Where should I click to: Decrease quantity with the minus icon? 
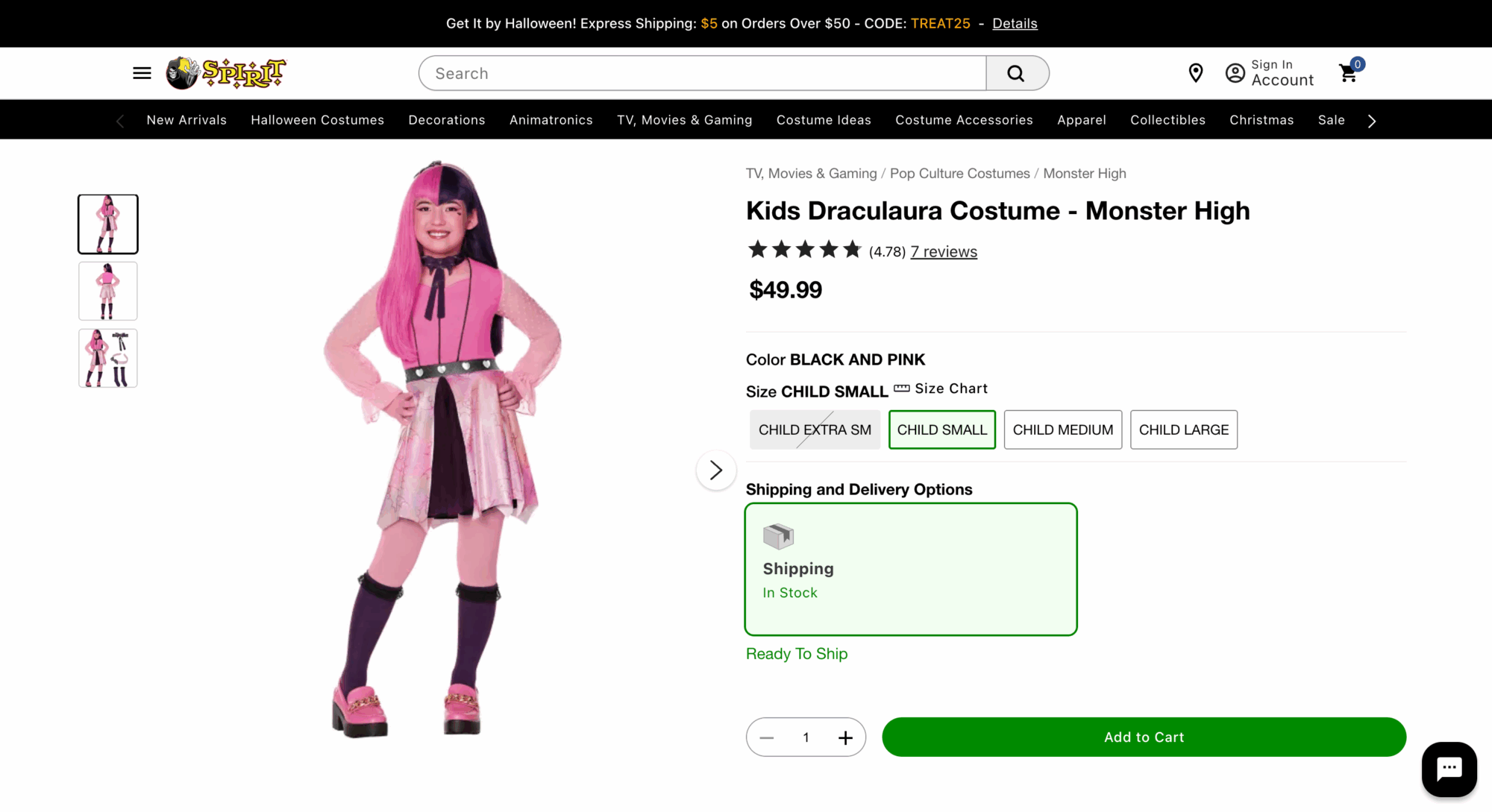point(767,737)
